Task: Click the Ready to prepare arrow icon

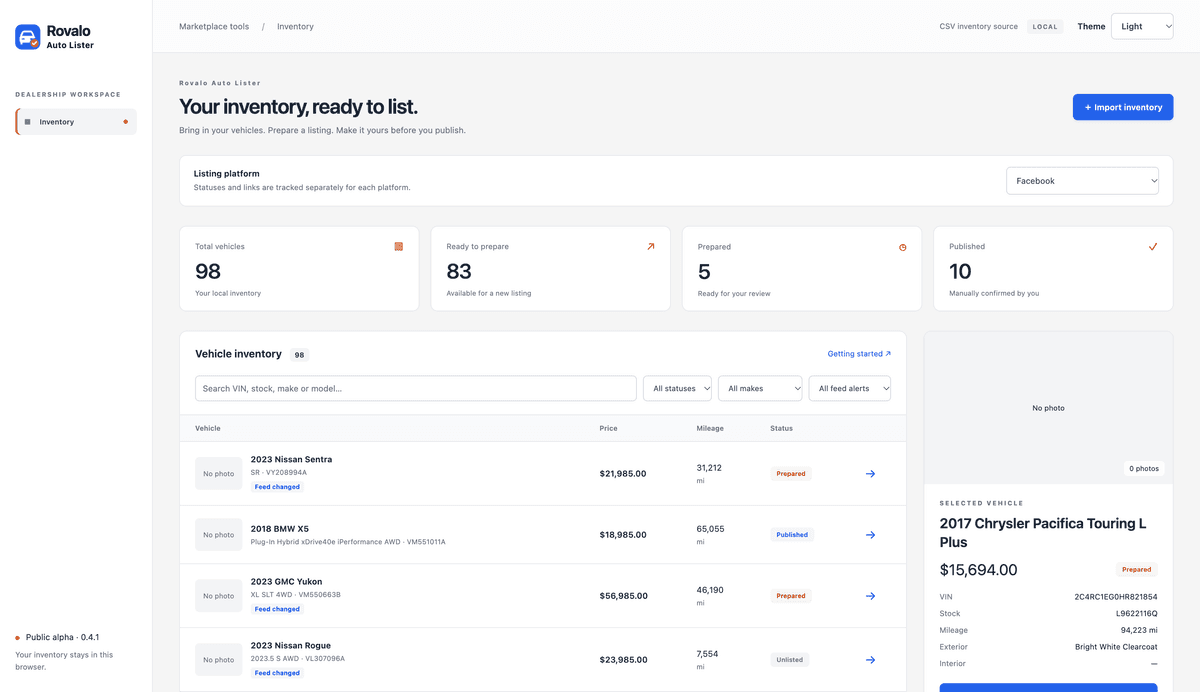Action: point(650,246)
